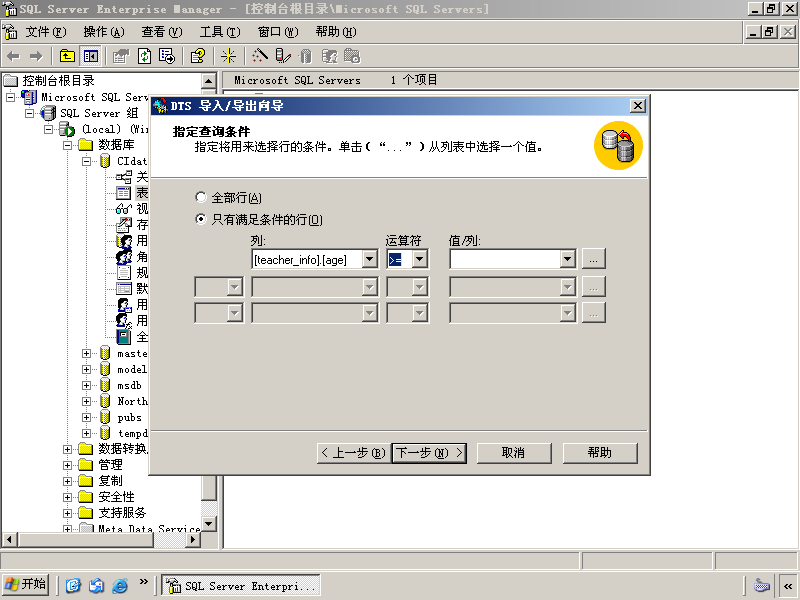Click the tree panel scroll-down arrow
The width and height of the screenshot is (800, 600).
point(209,523)
